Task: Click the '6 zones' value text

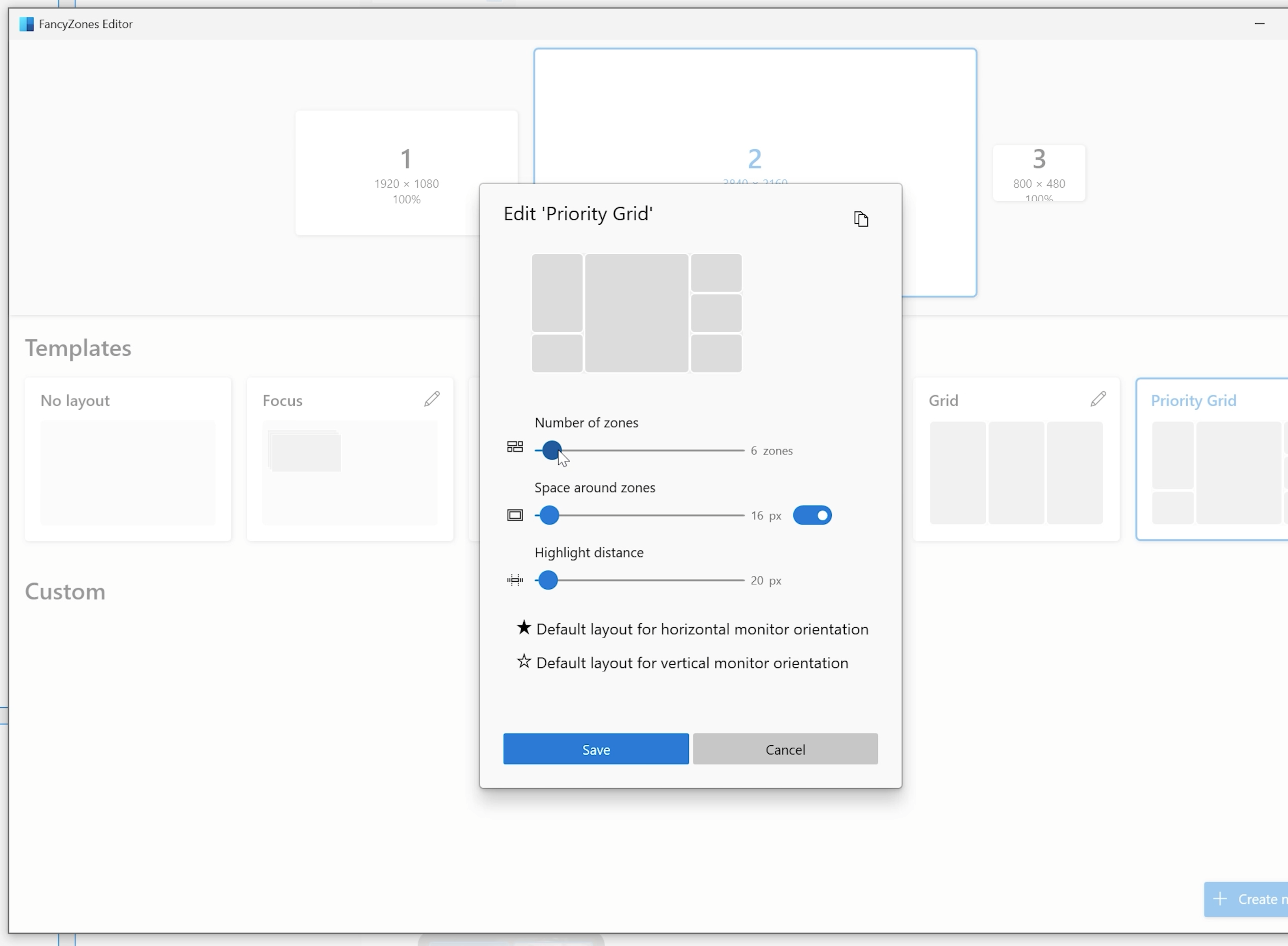Action: pos(771,451)
